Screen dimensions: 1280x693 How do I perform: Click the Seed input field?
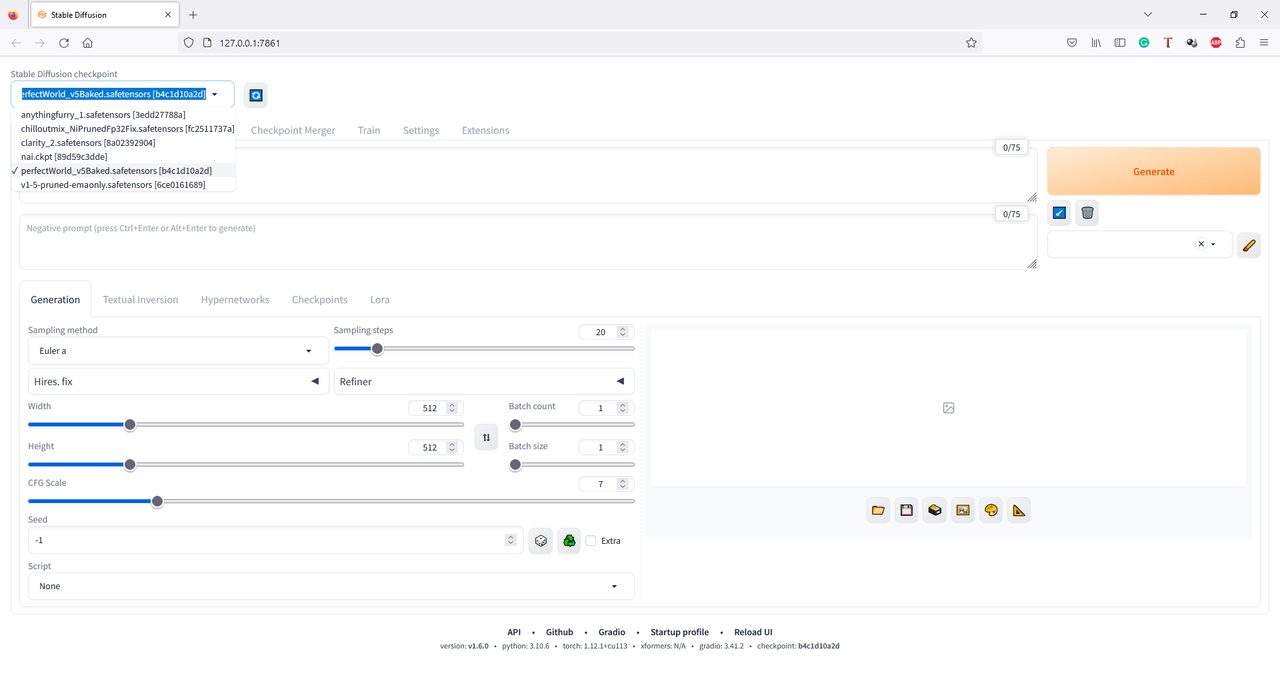275,541
